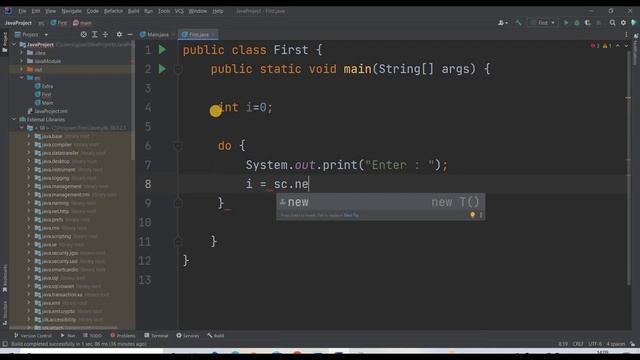
Task: Collapse all using the Project panel toolbar icon
Action: (105, 35)
